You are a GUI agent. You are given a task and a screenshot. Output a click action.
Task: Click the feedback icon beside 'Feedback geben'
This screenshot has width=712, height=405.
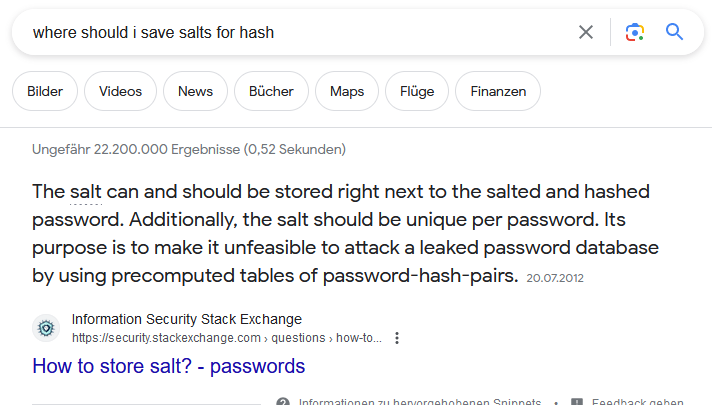576,401
